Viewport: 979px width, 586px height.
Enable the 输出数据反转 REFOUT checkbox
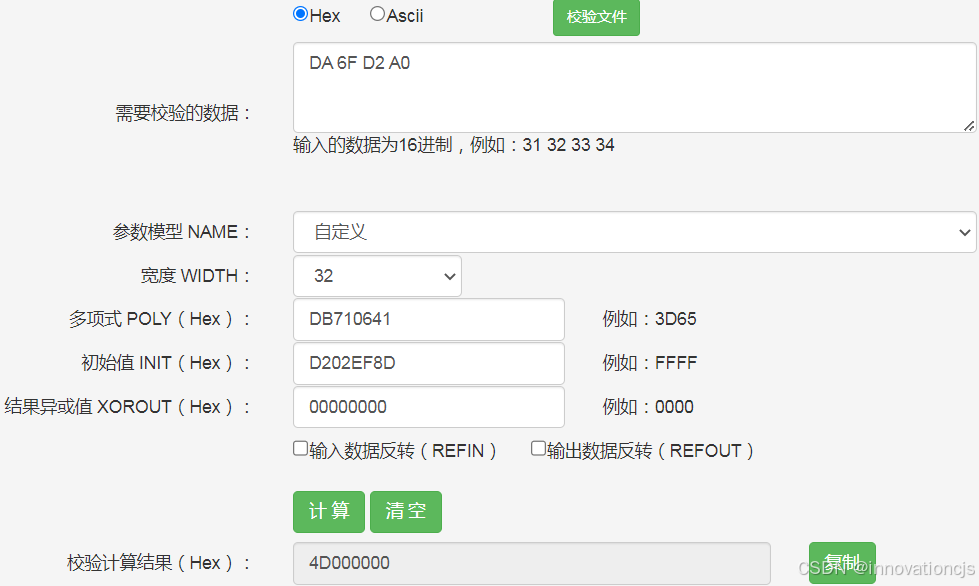pos(538,449)
